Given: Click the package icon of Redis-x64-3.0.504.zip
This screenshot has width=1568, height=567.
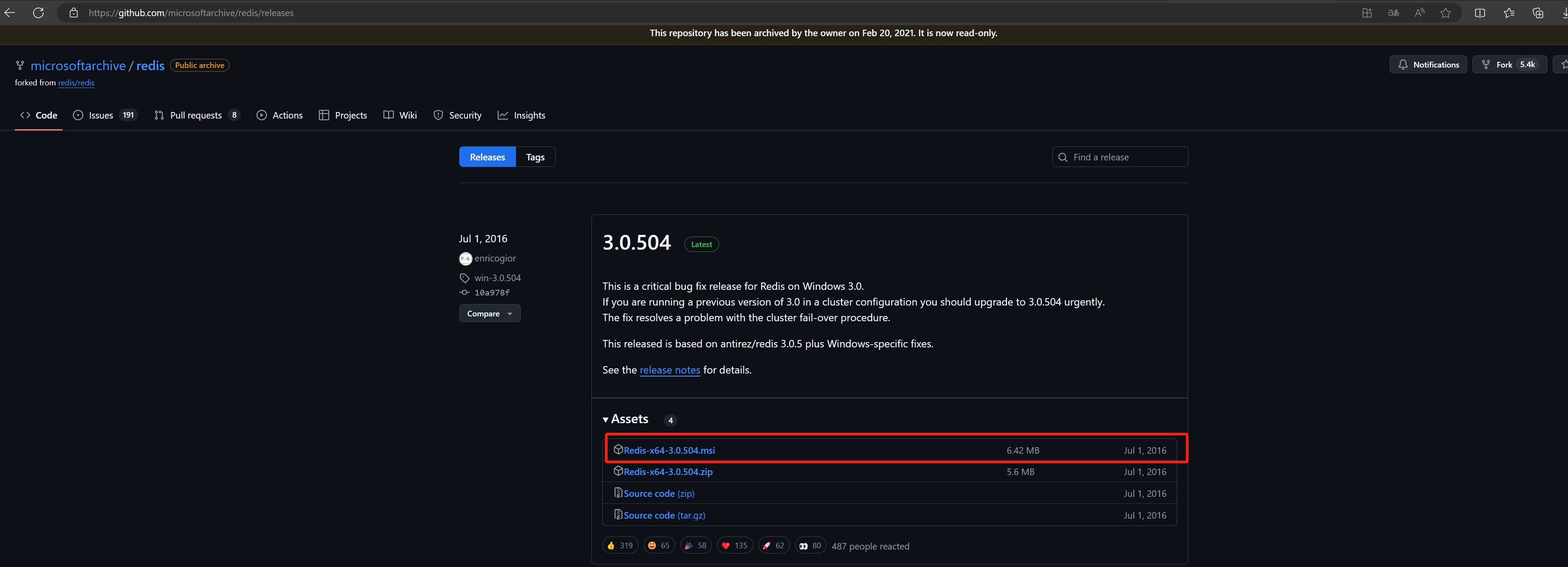Looking at the screenshot, I should (x=618, y=472).
